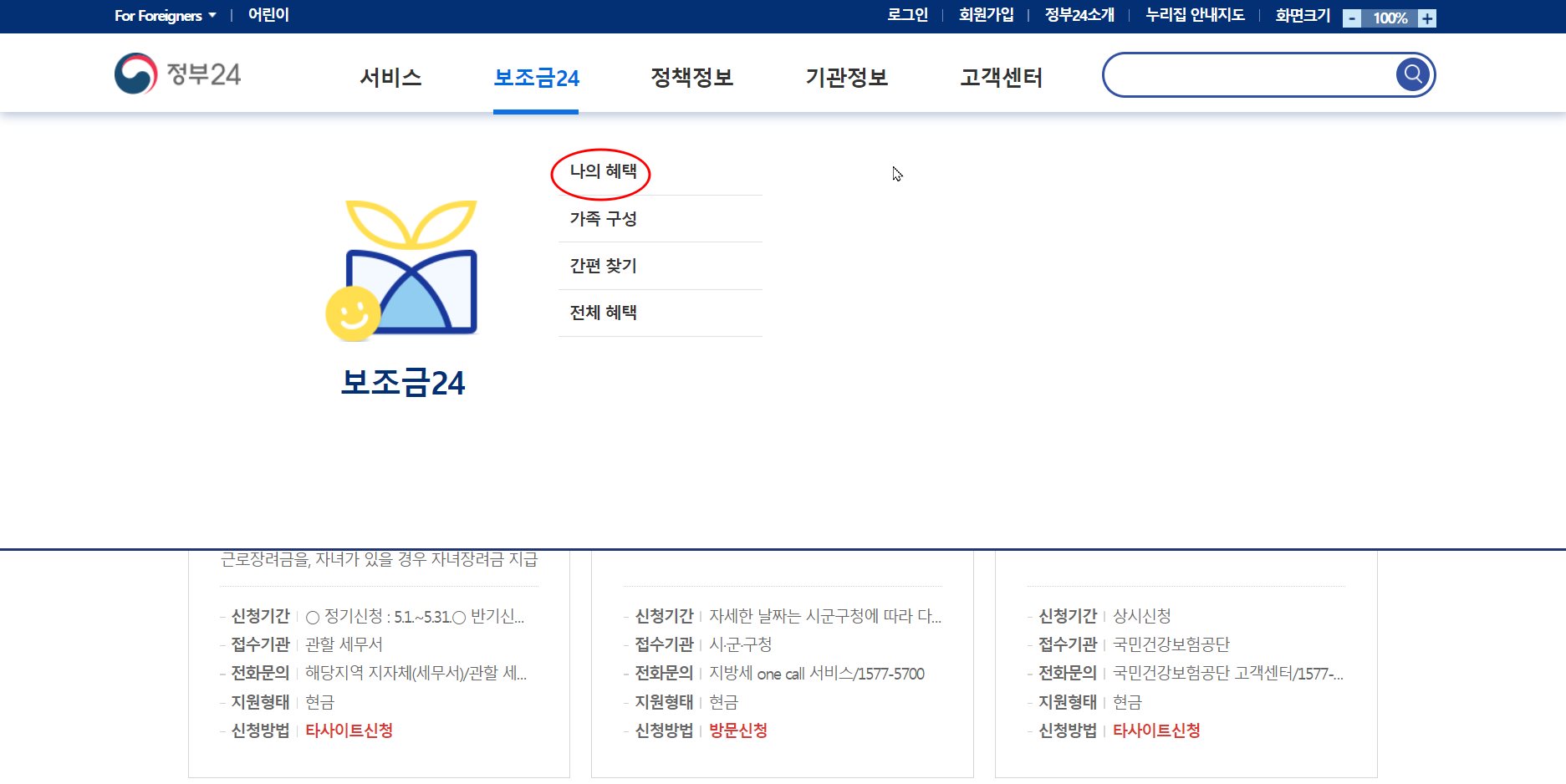Screen dimensions: 1566x784
Task: Decrease screen size with minus button
Action: point(1352,18)
